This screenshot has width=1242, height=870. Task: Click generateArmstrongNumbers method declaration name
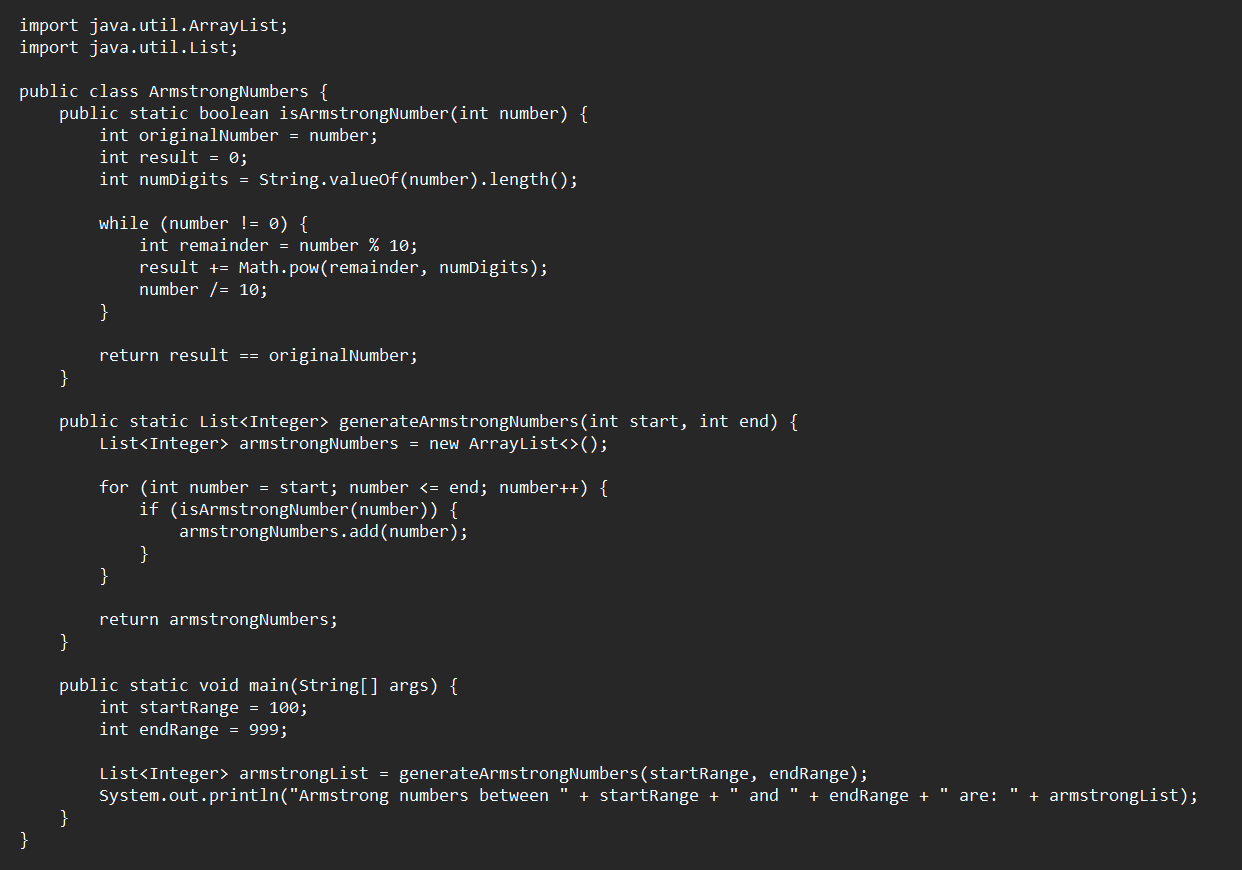pos(458,421)
